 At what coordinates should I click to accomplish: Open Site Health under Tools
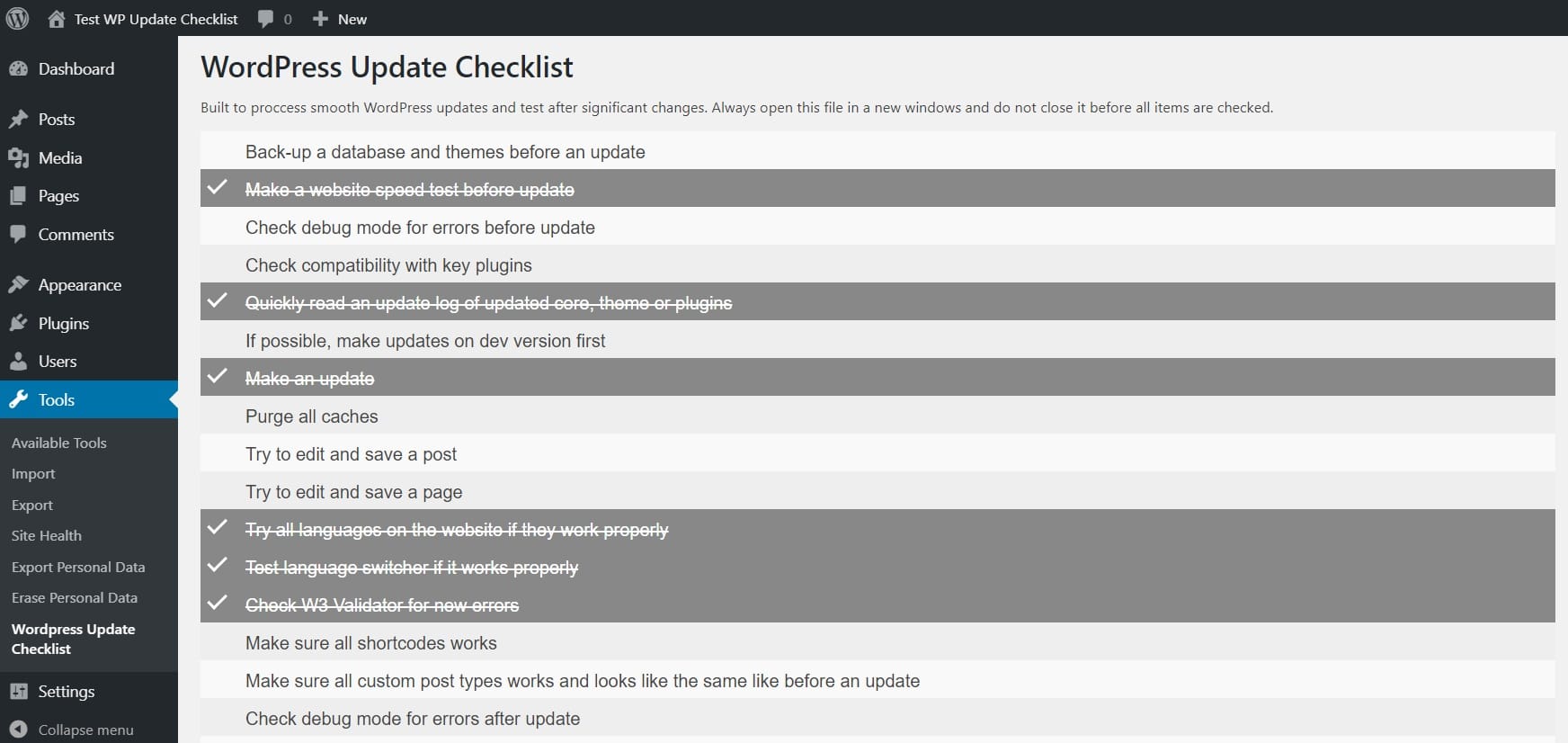[47, 535]
